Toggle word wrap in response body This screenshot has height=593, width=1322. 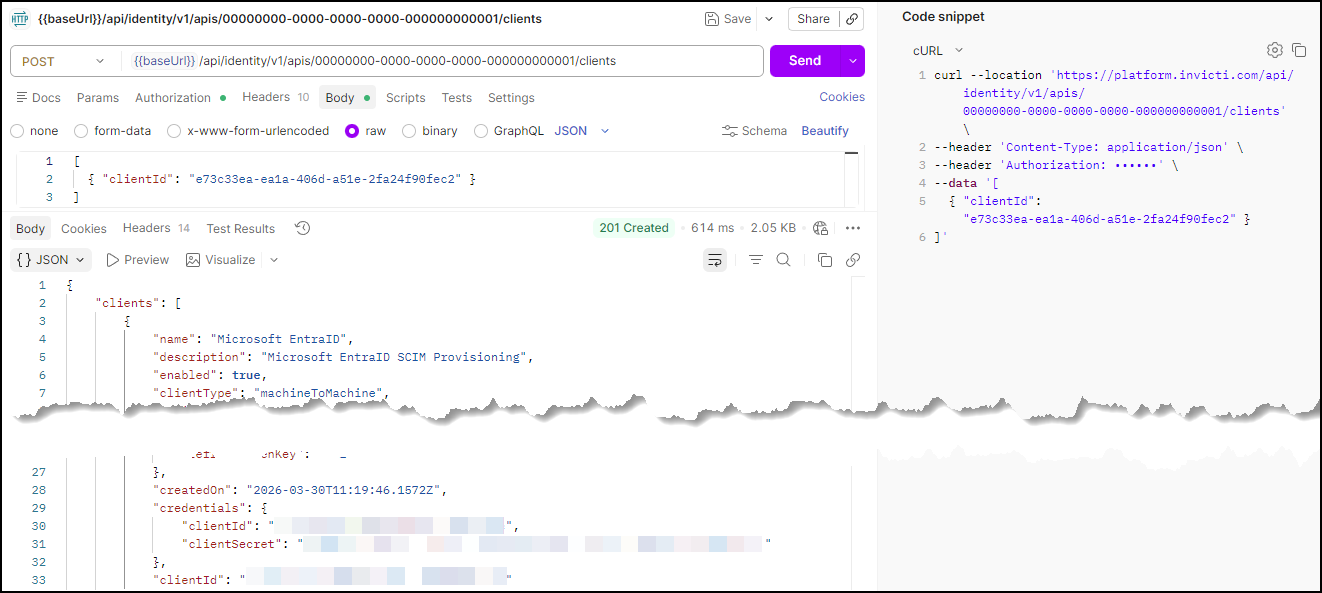click(x=715, y=260)
